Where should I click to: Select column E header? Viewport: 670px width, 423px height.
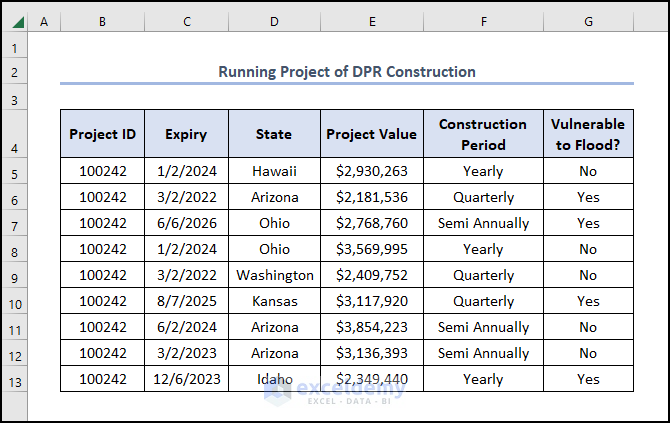[372, 21]
